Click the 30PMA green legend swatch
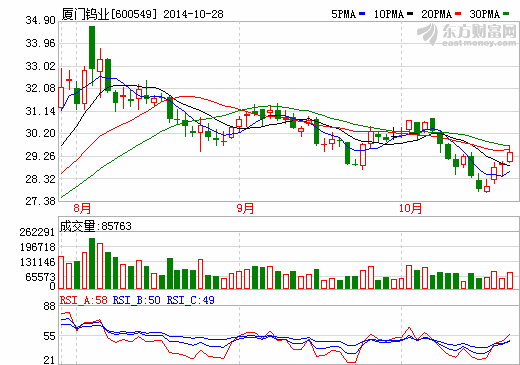The height and width of the screenshot is (365, 520). coord(506,14)
